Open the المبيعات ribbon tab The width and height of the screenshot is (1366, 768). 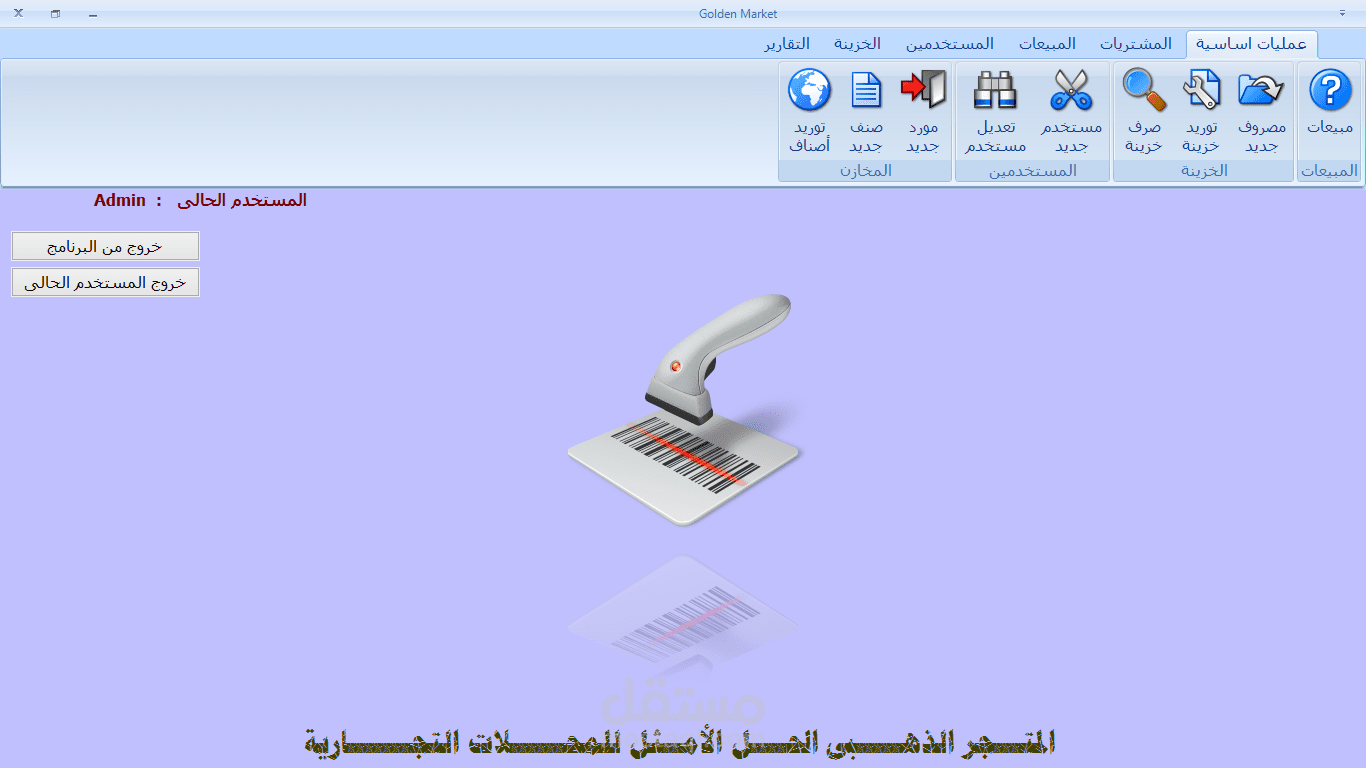point(1048,44)
